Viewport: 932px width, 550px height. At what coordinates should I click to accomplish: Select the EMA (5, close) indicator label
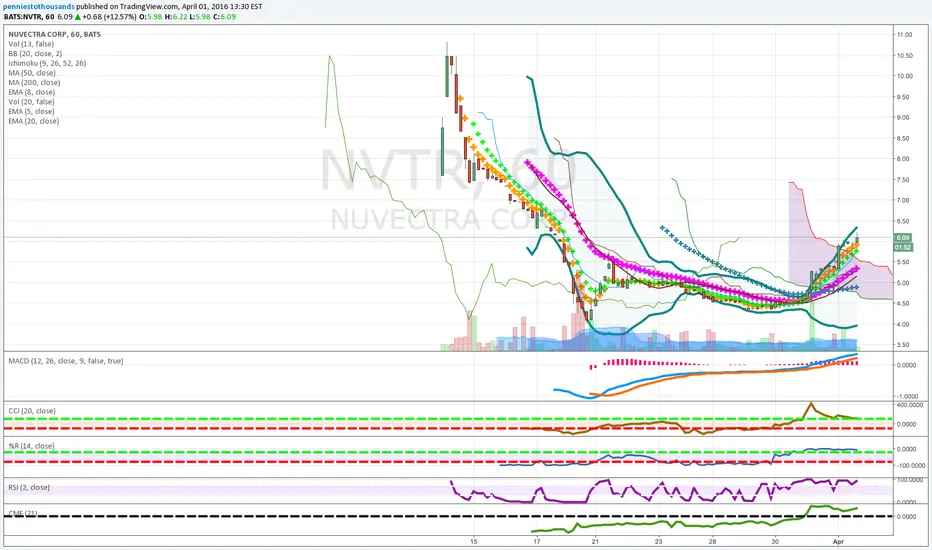[x=32, y=111]
